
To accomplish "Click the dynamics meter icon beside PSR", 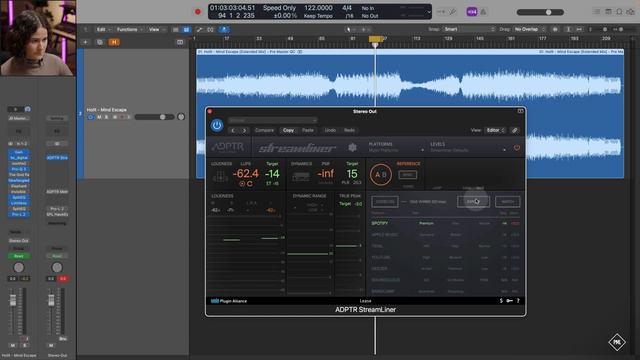I will pos(301,176).
